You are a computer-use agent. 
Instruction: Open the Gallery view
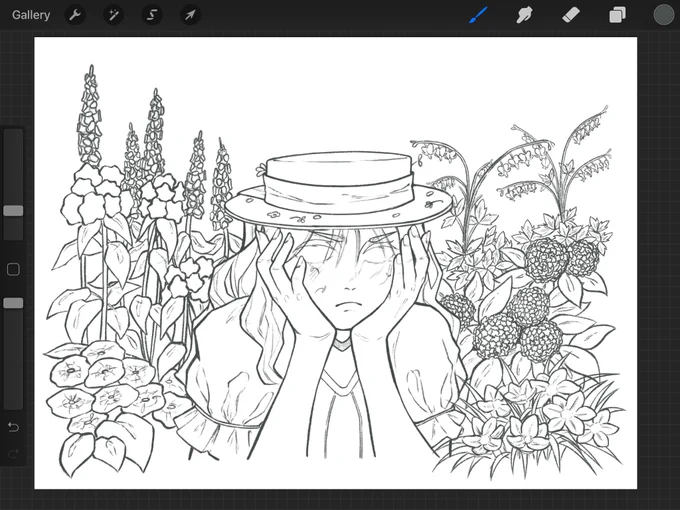[x=31, y=15]
